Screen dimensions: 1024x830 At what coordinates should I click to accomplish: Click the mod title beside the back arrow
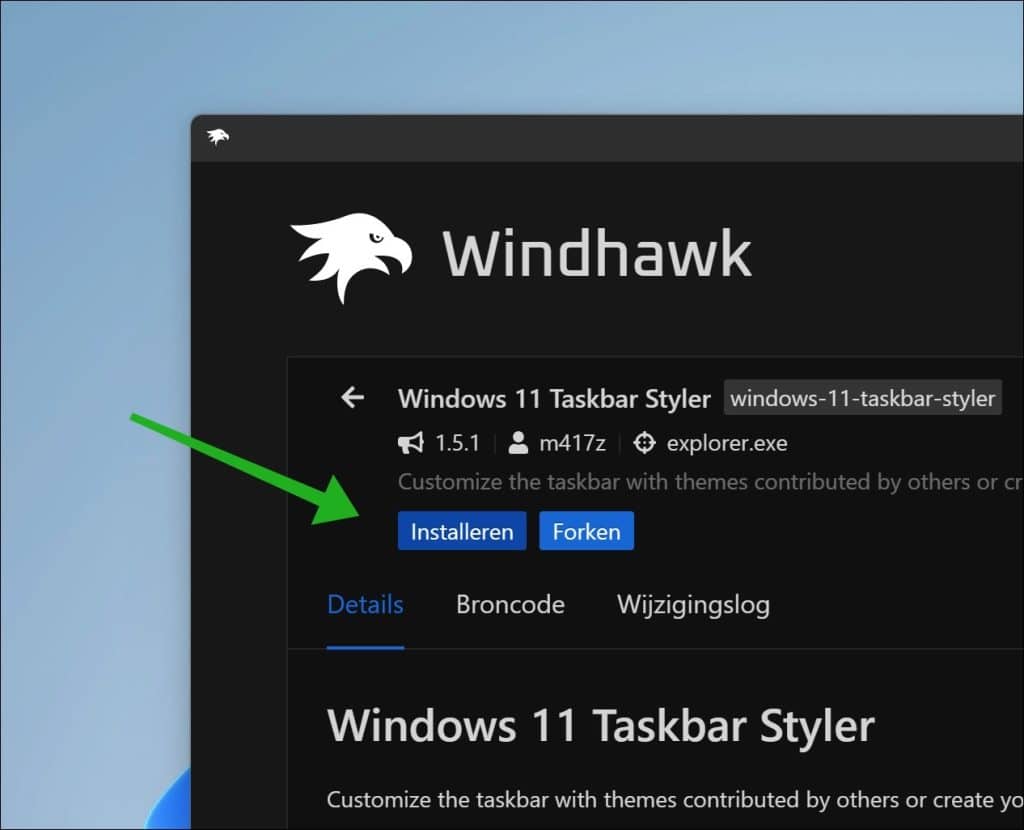click(x=554, y=399)
